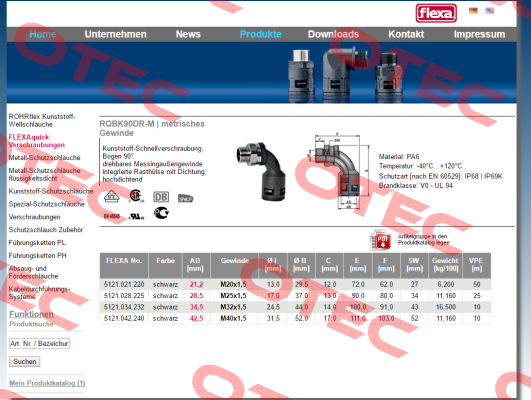
Task: Click the EN 45545 certification badge
Action: coord(111,216)
